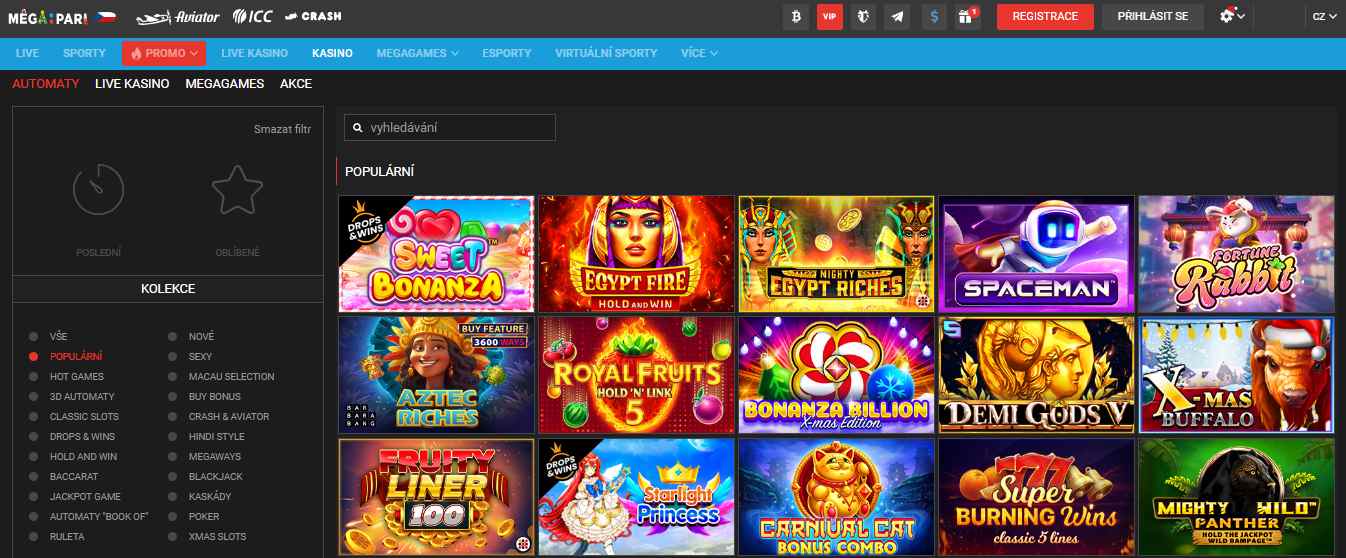Viewport: 1346px width, 558px height.
Task: Open the Telegram paper plane icon
Action: coord(897,16)
